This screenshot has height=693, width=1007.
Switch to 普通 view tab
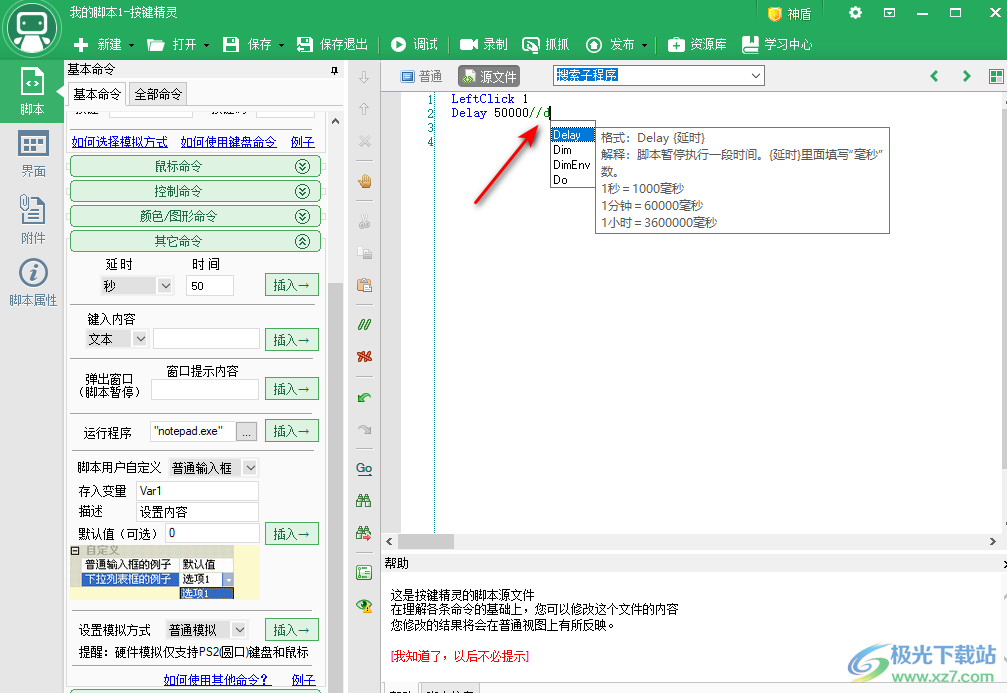click(x=421, y=76)
